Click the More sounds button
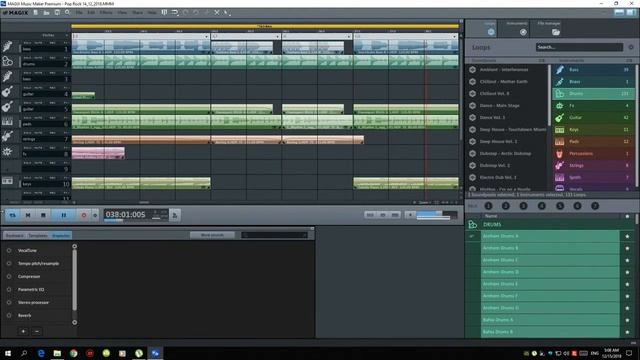 point(212,235)
